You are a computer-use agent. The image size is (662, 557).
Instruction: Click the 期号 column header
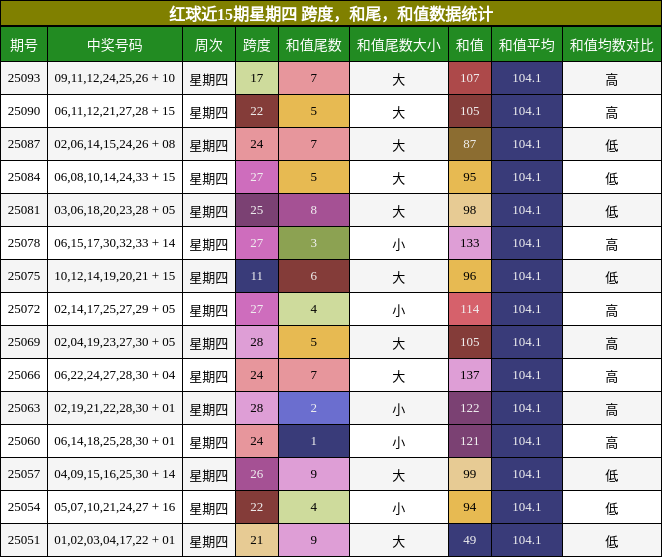click(24, 44)
